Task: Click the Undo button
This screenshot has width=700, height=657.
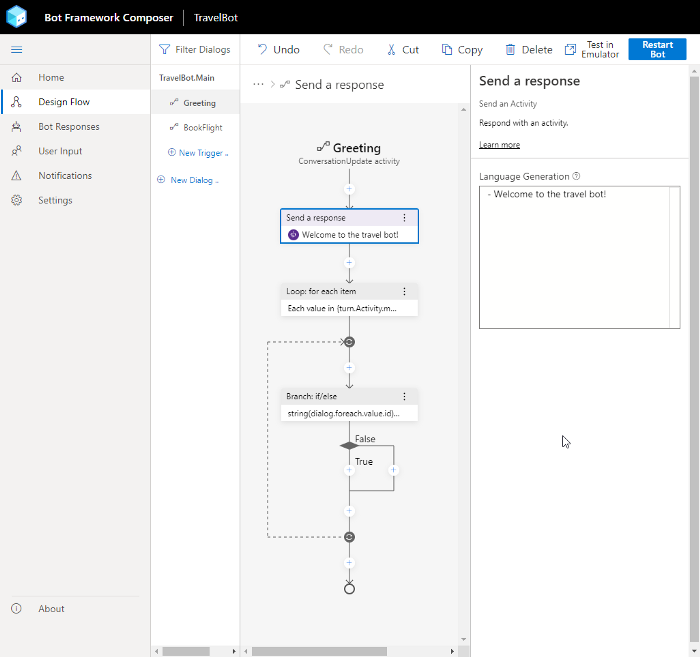Action: click(278, 50)
